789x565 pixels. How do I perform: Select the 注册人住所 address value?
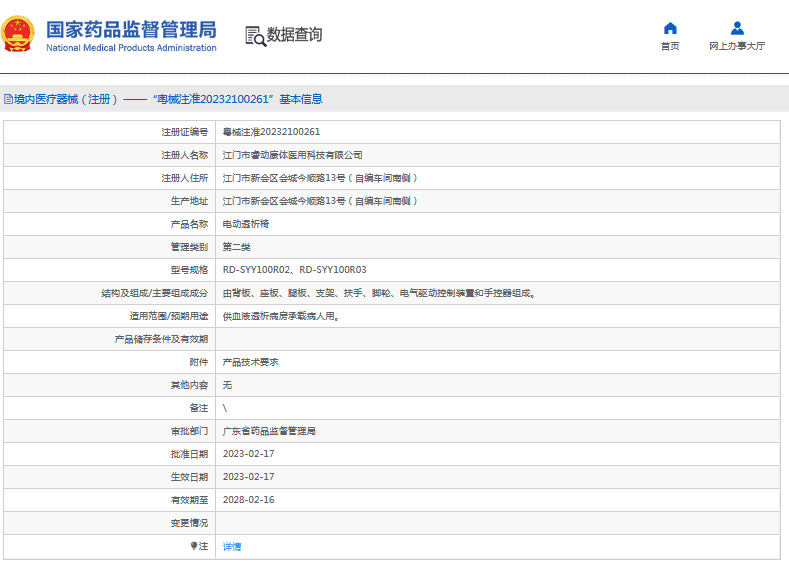[x=320, y=178]
